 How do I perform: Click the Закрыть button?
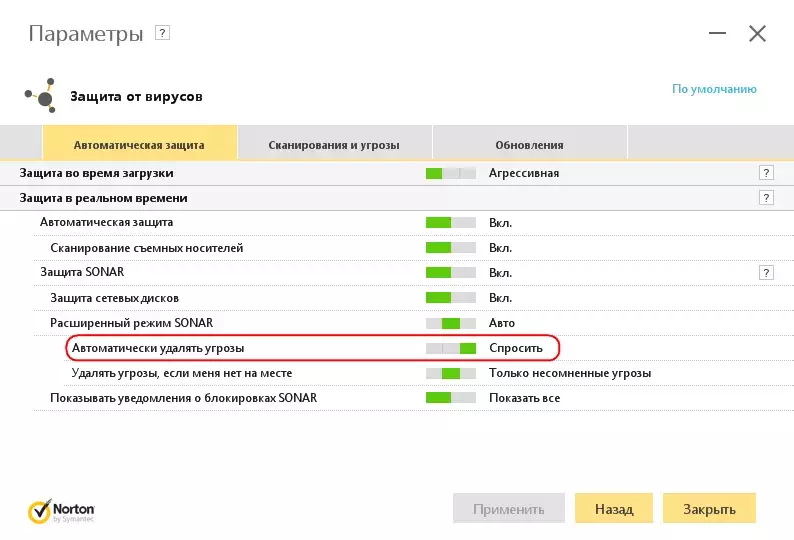709,508
